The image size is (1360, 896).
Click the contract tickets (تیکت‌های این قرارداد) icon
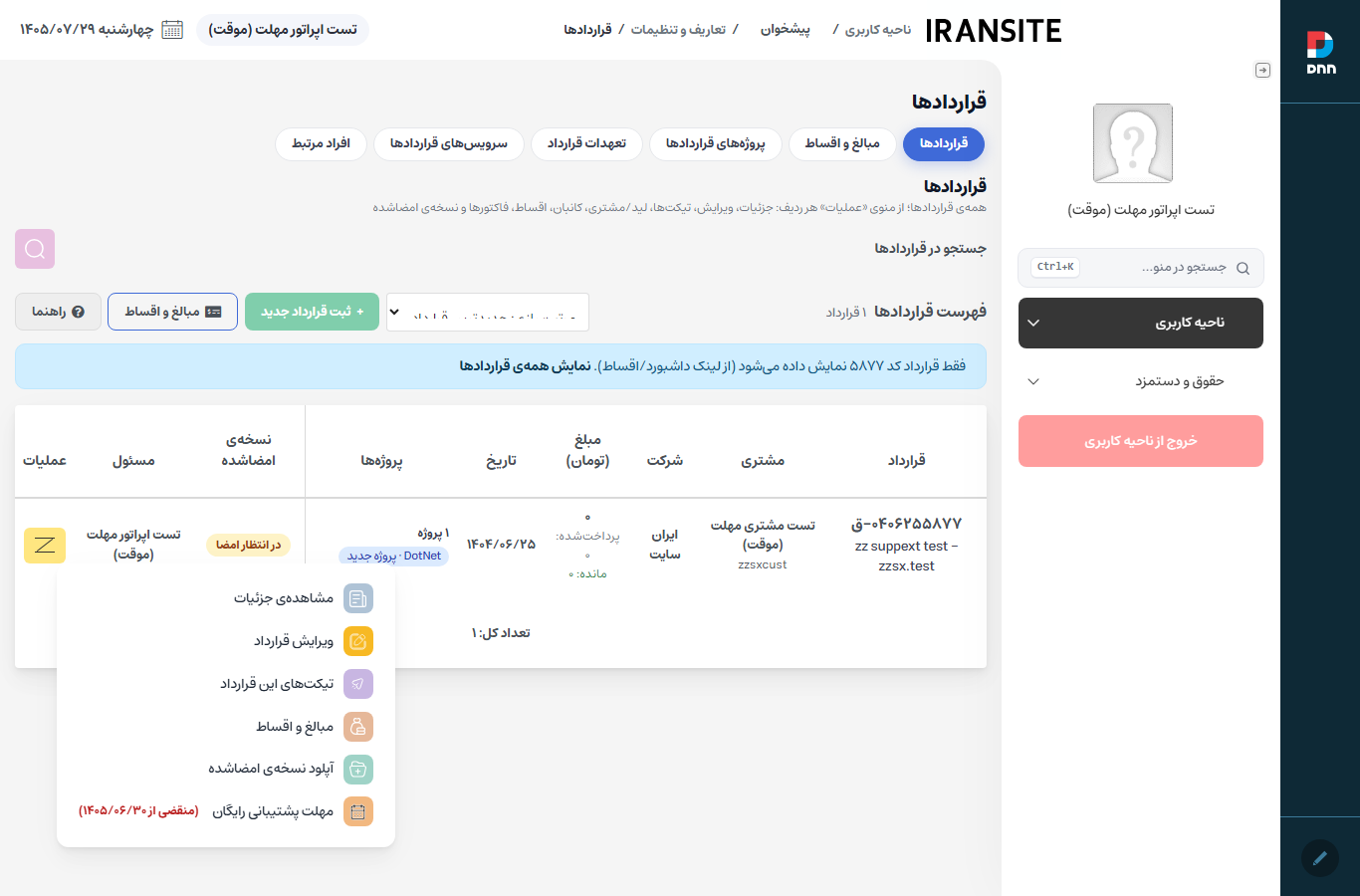[358, 684]
